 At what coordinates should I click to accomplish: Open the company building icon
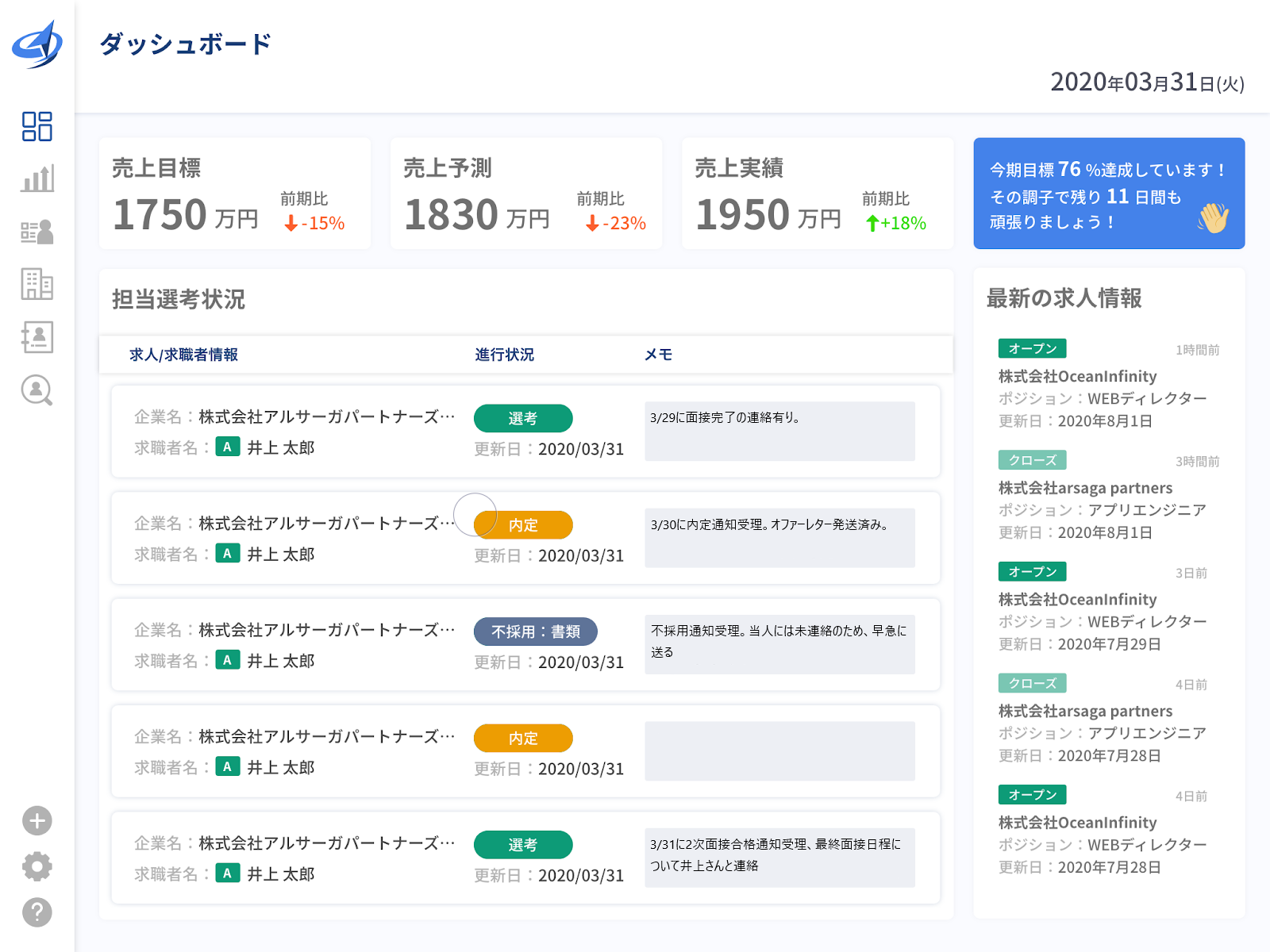[x=37, y=284]
